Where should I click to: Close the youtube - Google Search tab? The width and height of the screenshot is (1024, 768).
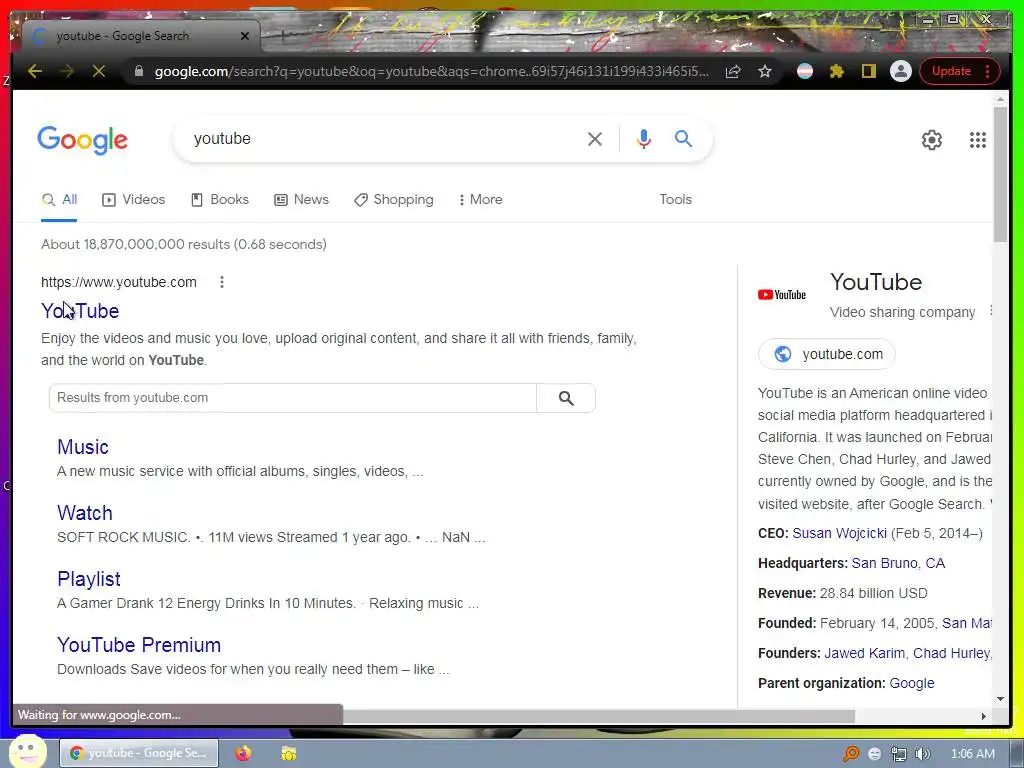click(245, 36)
